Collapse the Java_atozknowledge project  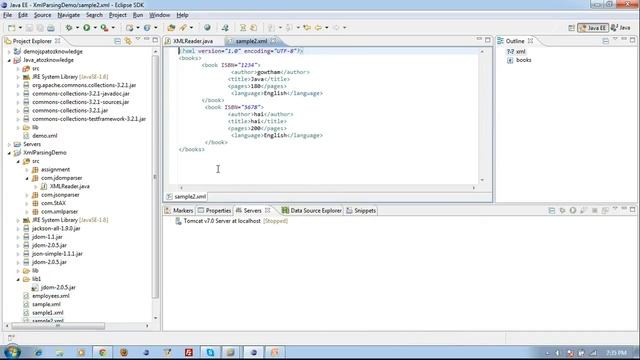point(9,60)
